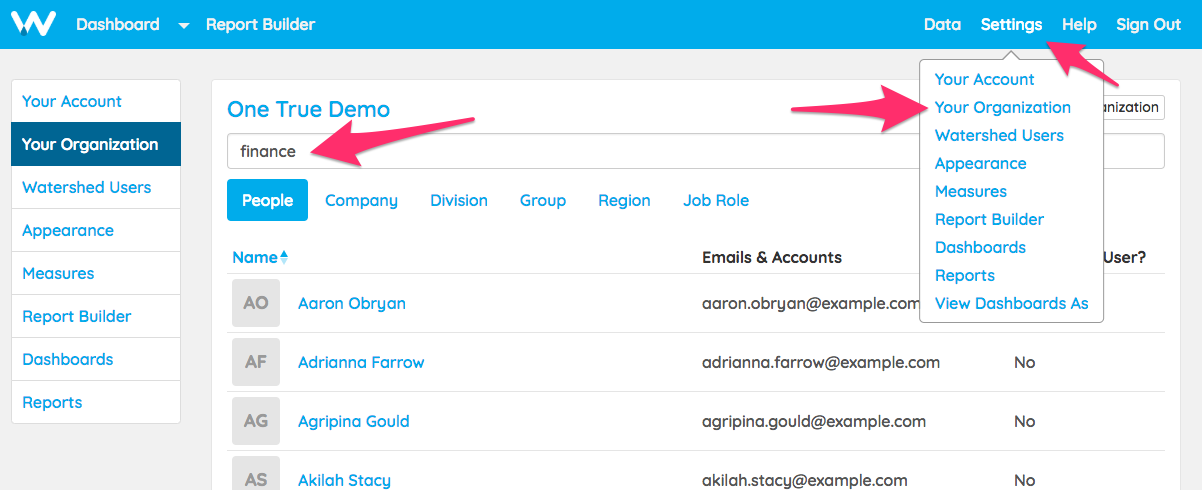Viewport: 1202px width, 490px height.
Task: Choose Appearance in the Settings dropdown
Action: coord(981,163)
